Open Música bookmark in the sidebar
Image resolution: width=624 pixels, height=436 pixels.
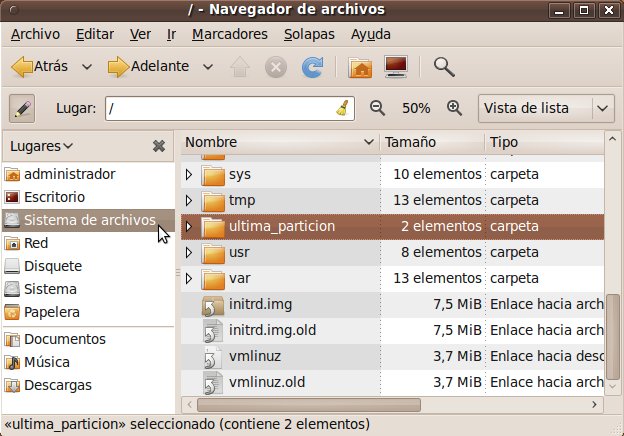coord(88,362)
